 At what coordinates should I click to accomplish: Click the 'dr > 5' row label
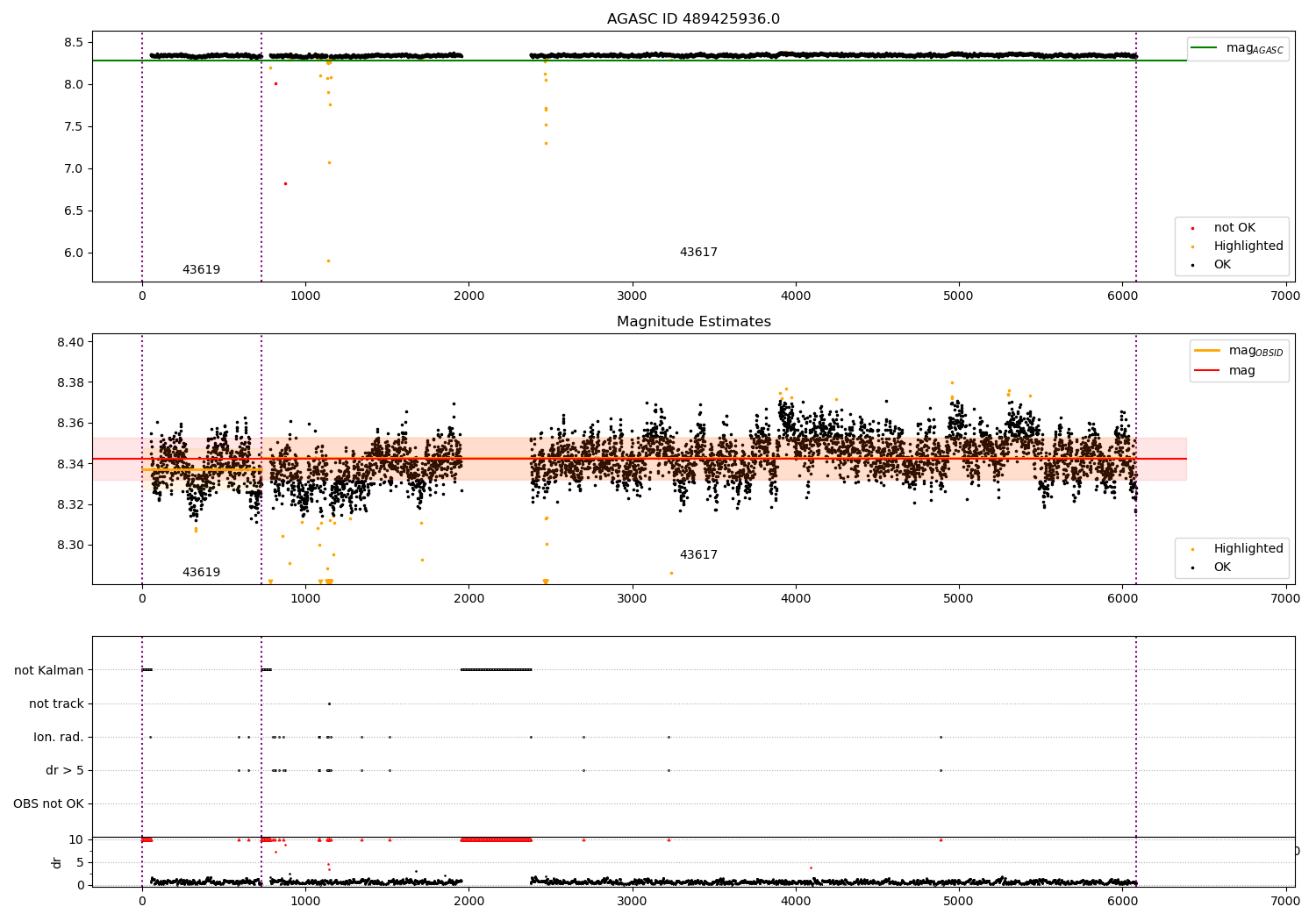65,770
